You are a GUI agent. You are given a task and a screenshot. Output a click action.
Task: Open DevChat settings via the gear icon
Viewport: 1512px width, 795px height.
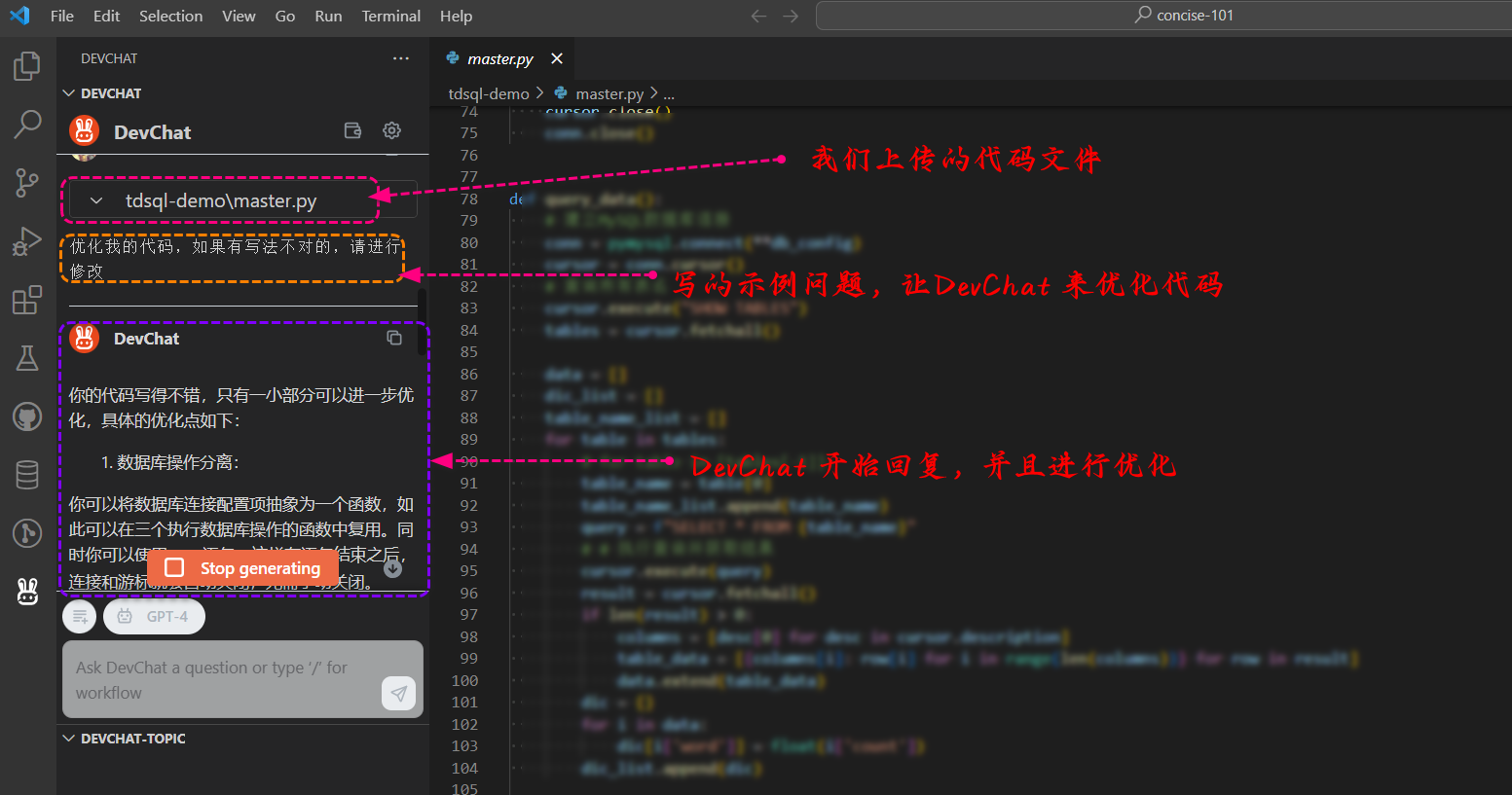point(391,129)
